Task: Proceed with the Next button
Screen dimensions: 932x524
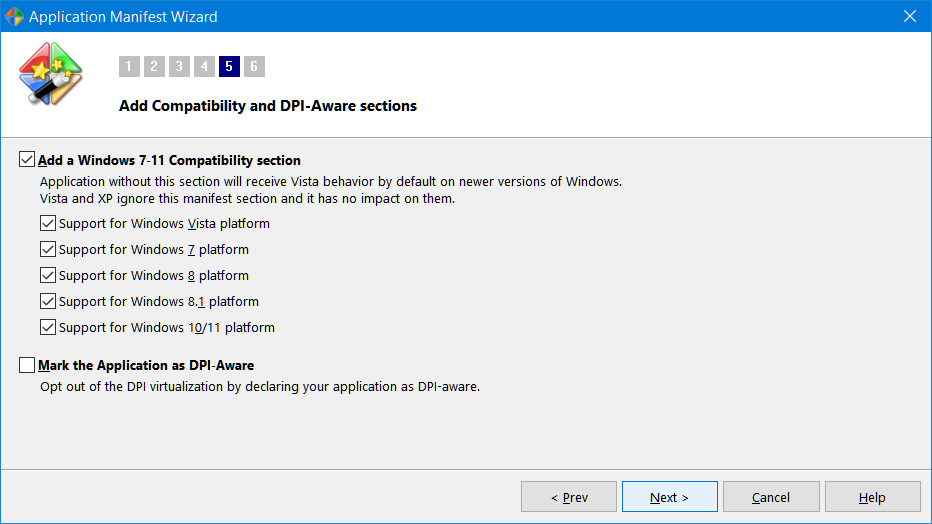Action: click(x=670, y=497)
